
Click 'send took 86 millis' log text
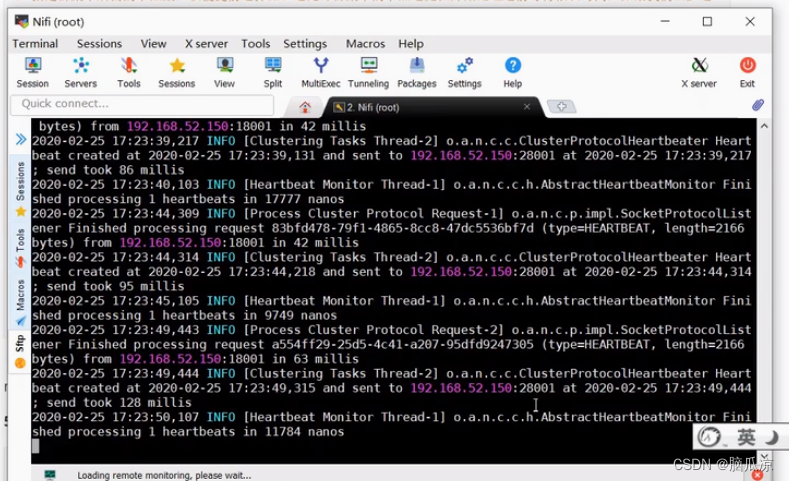115,170
